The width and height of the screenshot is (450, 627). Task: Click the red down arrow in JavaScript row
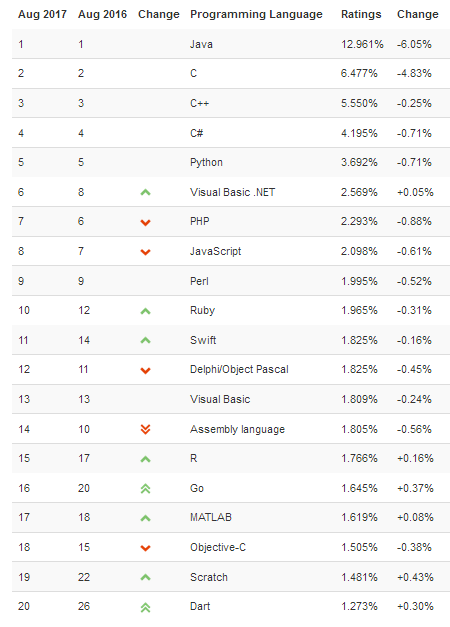click(x=146, y=252)
